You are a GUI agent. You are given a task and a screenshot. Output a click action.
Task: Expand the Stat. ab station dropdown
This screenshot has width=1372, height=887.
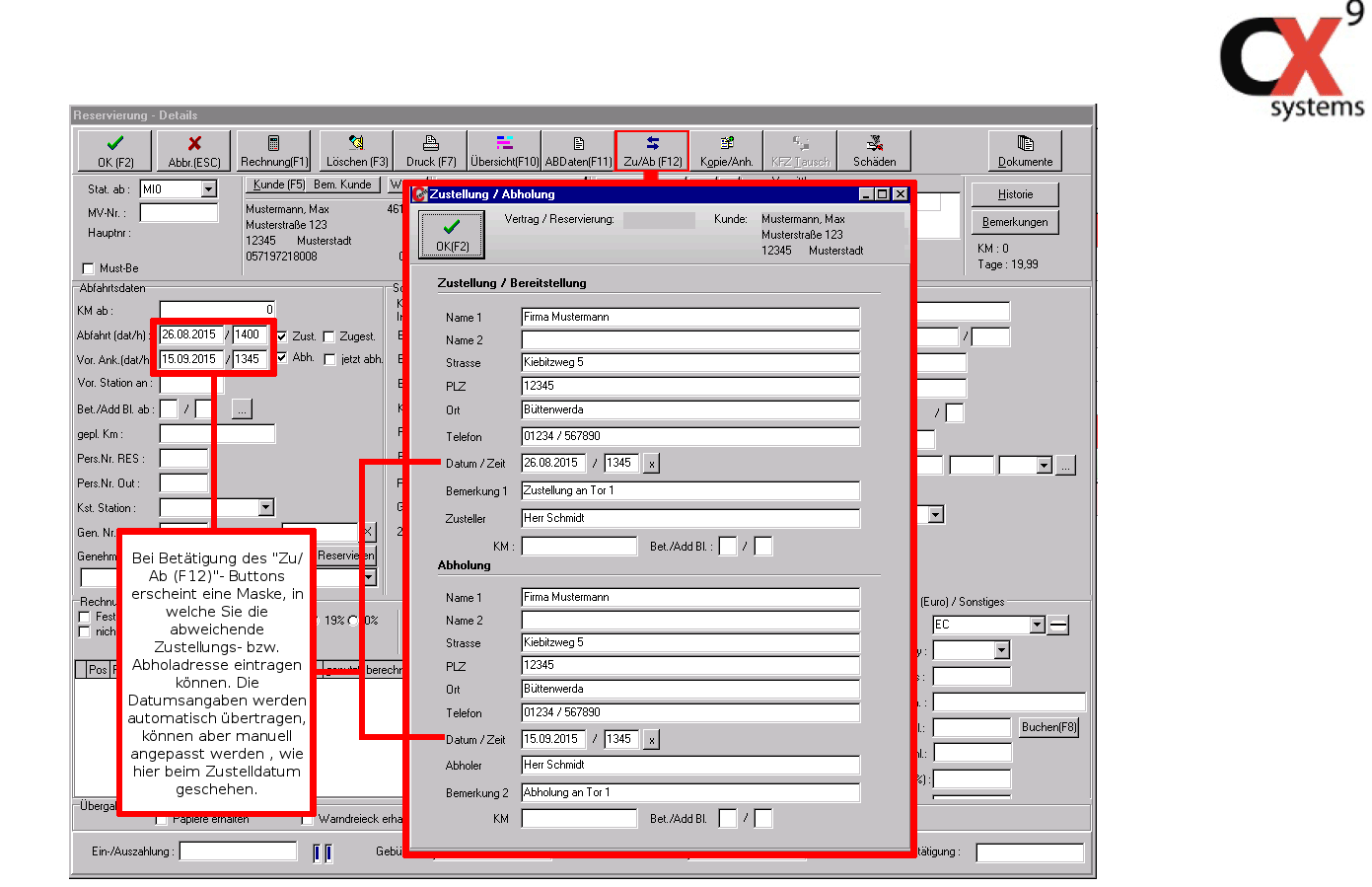coord(208,189)
